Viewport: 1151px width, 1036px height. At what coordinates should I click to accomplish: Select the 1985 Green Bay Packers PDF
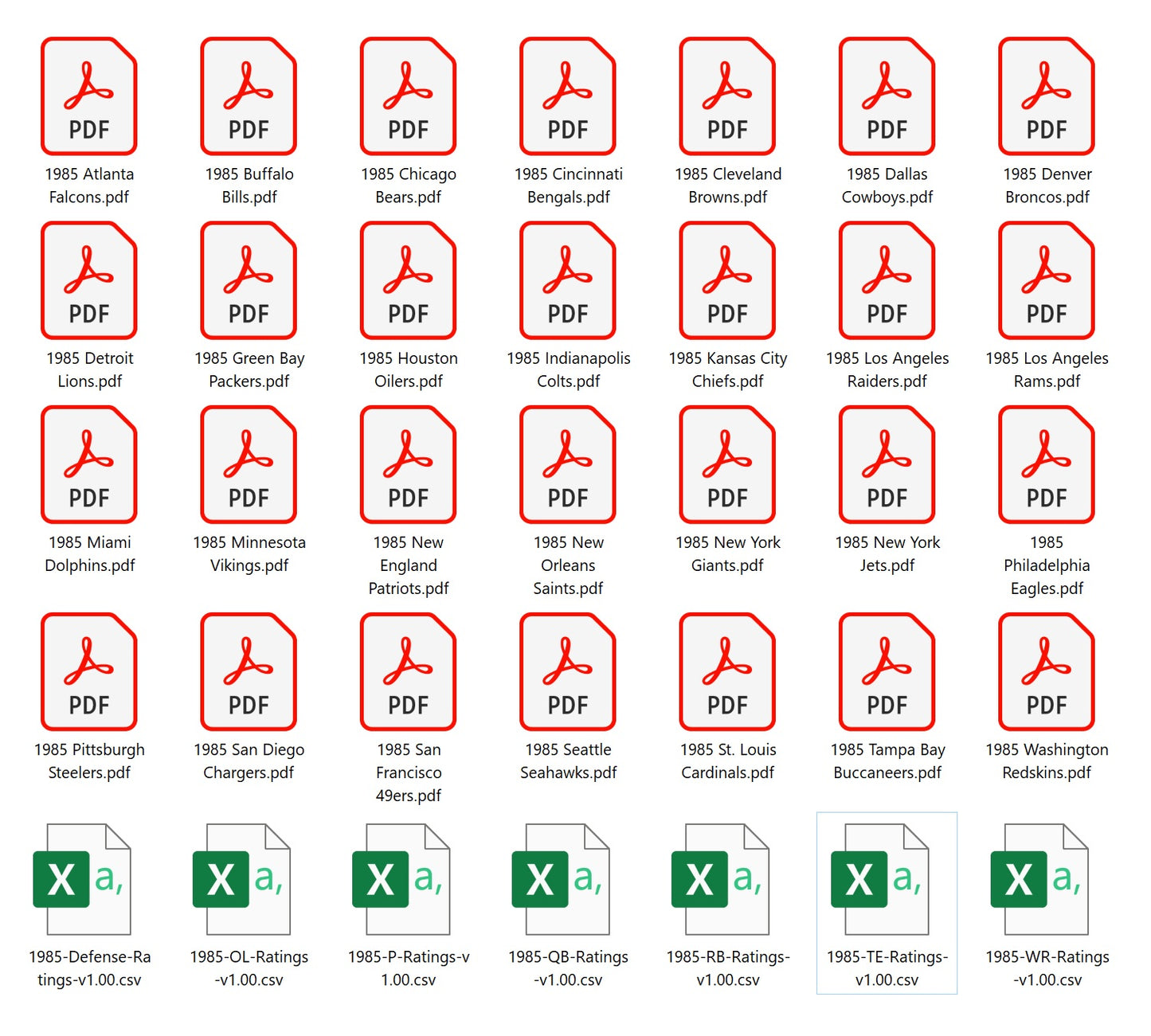249,280
